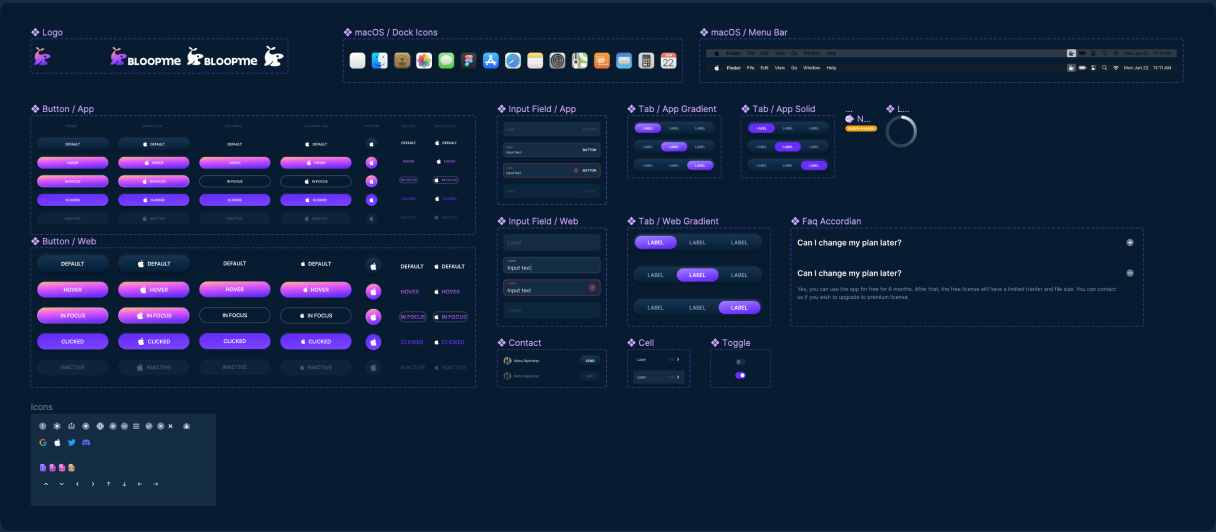Screen dimensions: 1216x532
Task: Click the Safari compass icon in the dock
Action: tap(513, 61)
